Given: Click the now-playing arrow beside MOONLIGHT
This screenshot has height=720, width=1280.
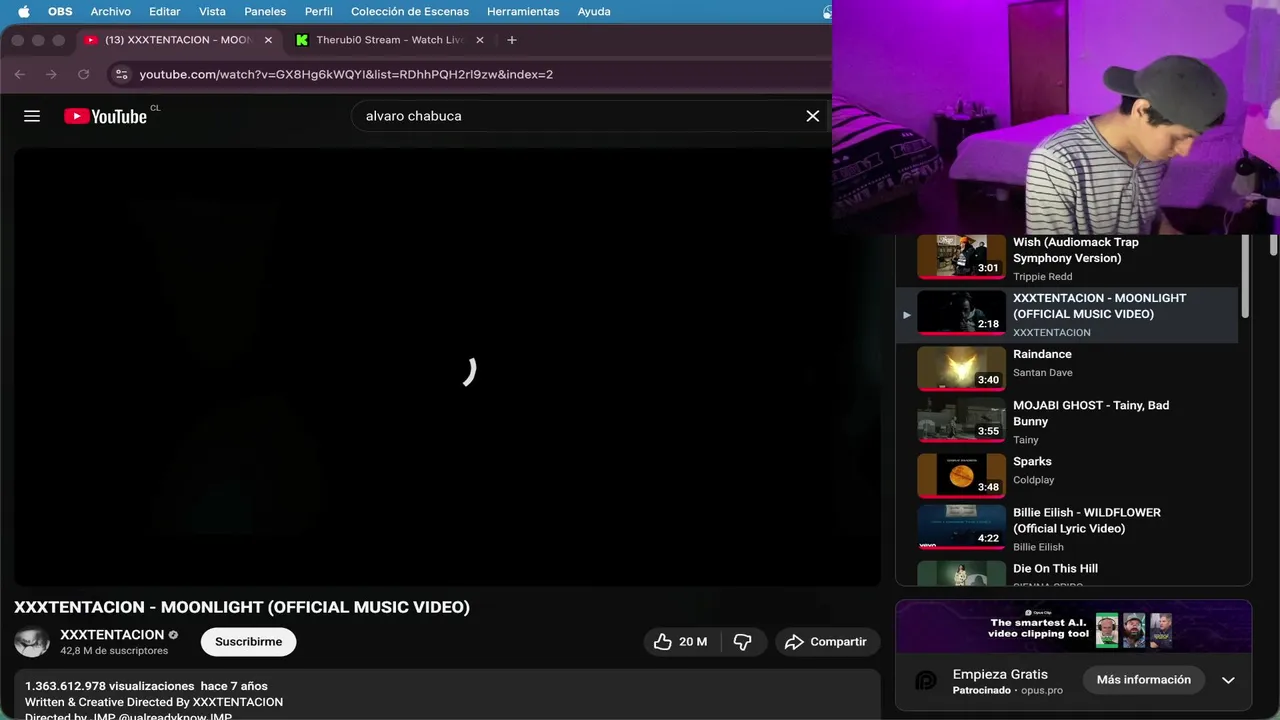Looking at the screenshot, I should click(907, 314).
